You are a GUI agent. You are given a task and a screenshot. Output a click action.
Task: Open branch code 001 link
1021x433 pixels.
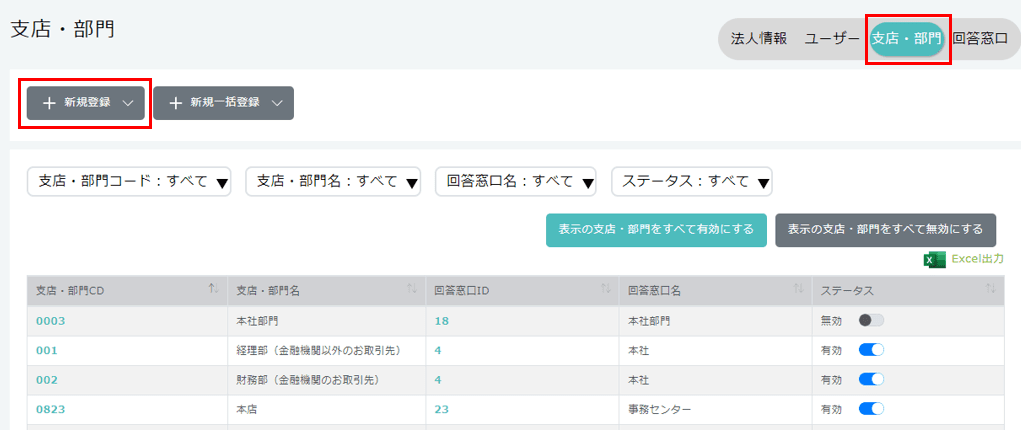(46, 350)
